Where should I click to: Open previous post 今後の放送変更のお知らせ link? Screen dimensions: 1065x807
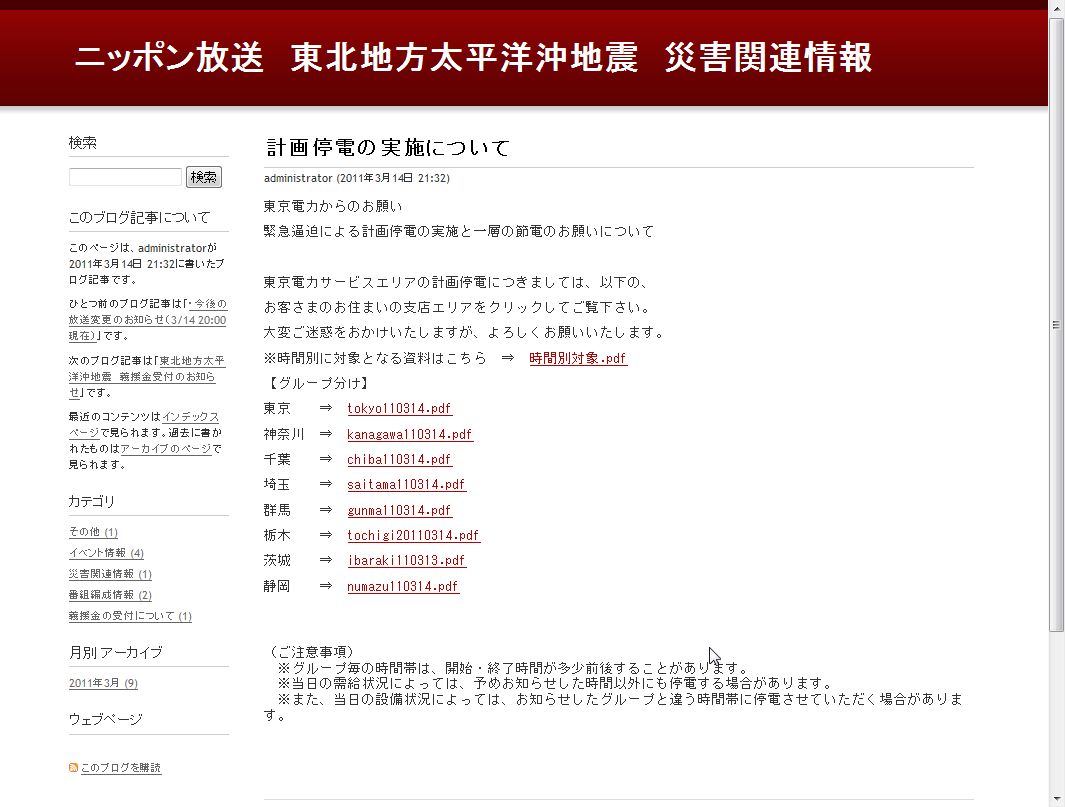[147, 319]
